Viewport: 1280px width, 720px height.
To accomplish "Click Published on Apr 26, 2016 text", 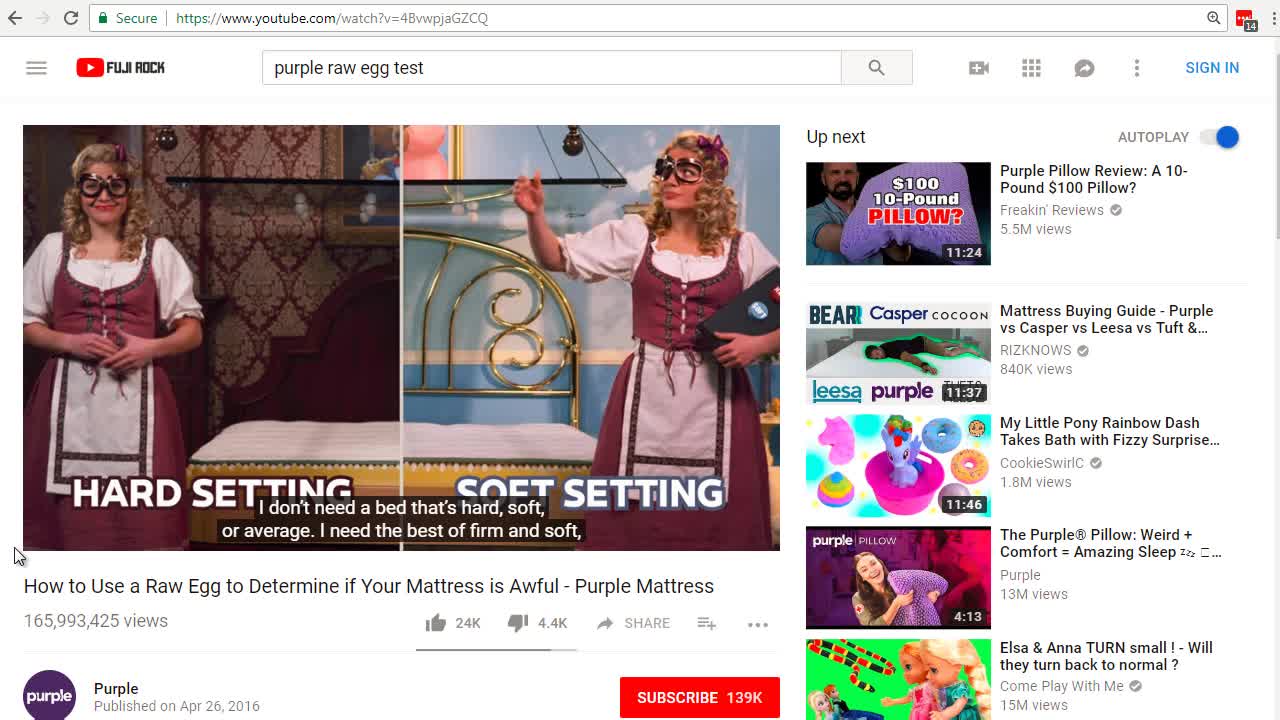I will (177, 706).
